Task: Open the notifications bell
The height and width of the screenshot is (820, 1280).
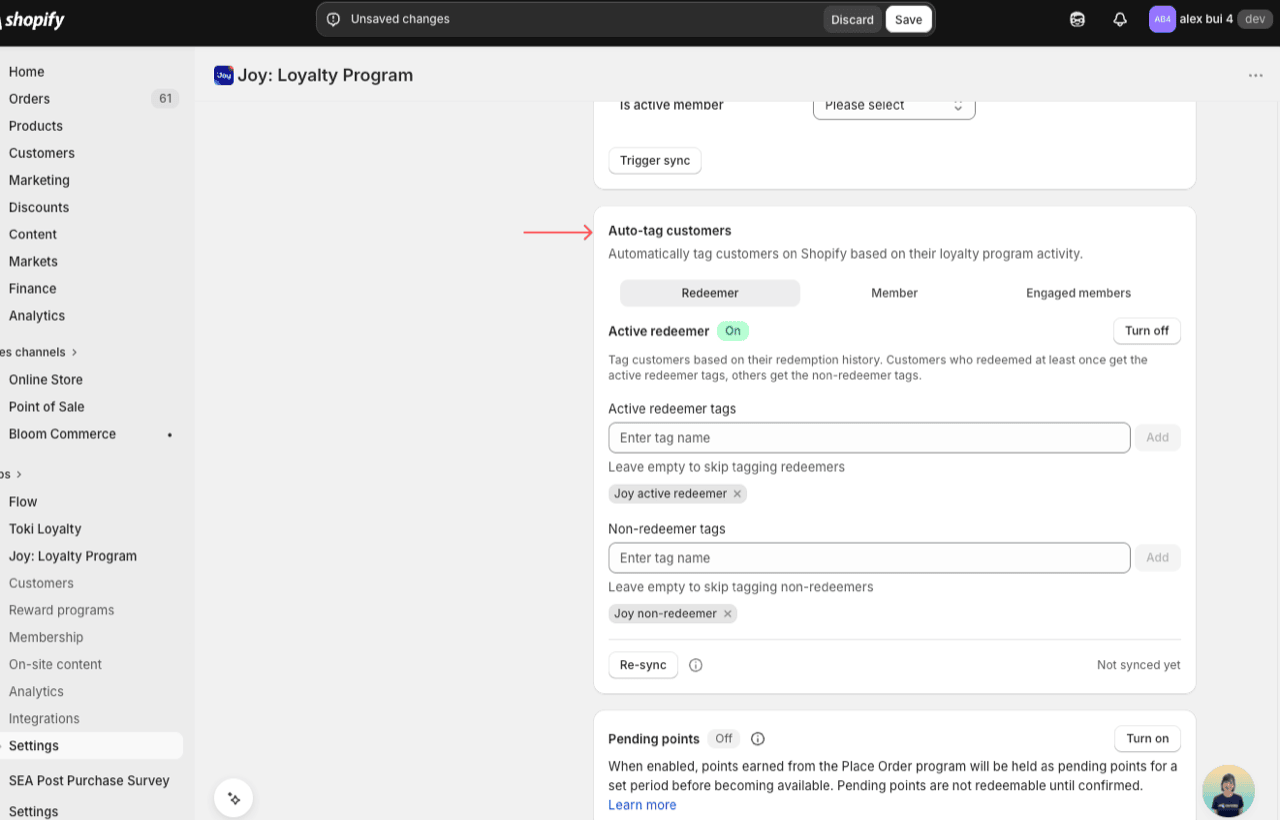Action: tap(1120, 19)
